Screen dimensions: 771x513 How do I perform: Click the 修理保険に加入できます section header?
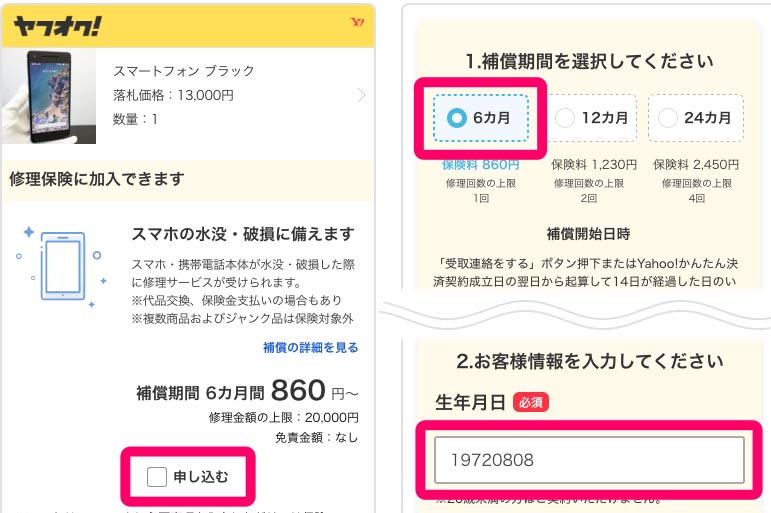(x=97, y=180)
